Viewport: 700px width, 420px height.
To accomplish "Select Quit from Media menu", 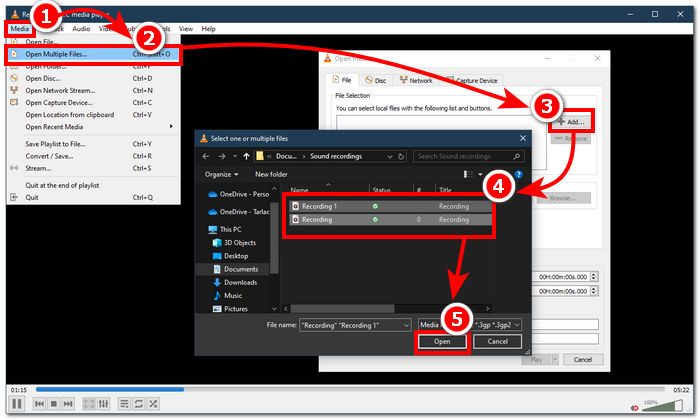I will pos(94,197).
